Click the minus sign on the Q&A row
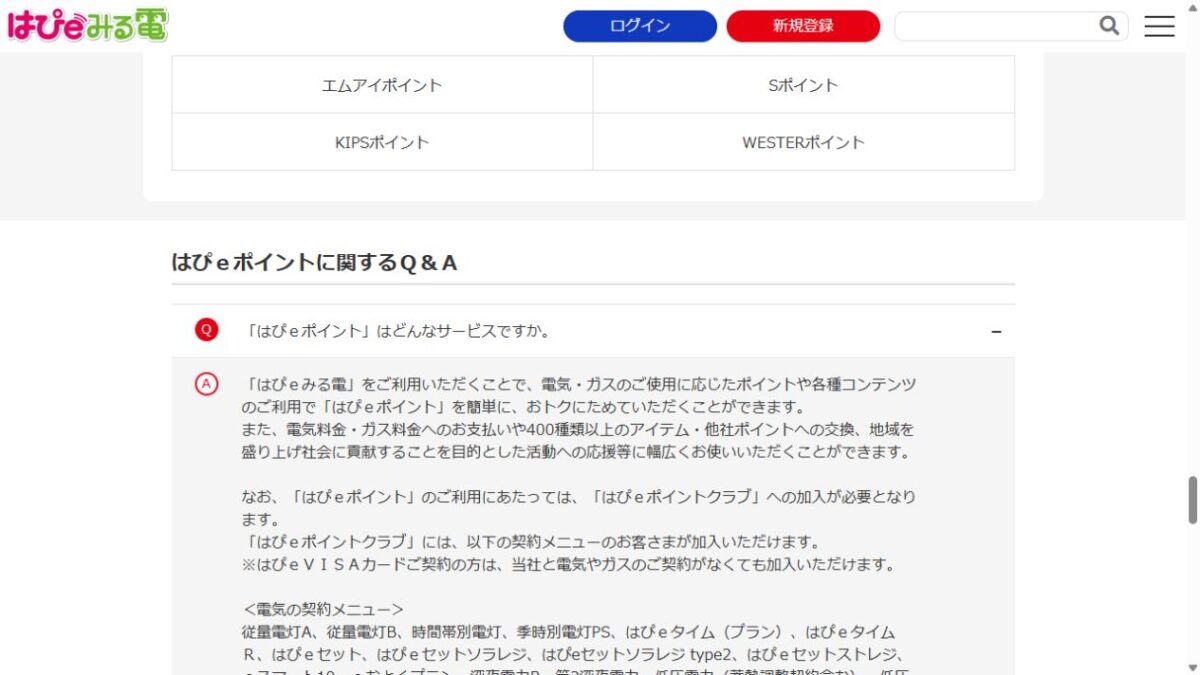Image resolution: width=1200 pixels, height=675 pixels. point(996,331)
